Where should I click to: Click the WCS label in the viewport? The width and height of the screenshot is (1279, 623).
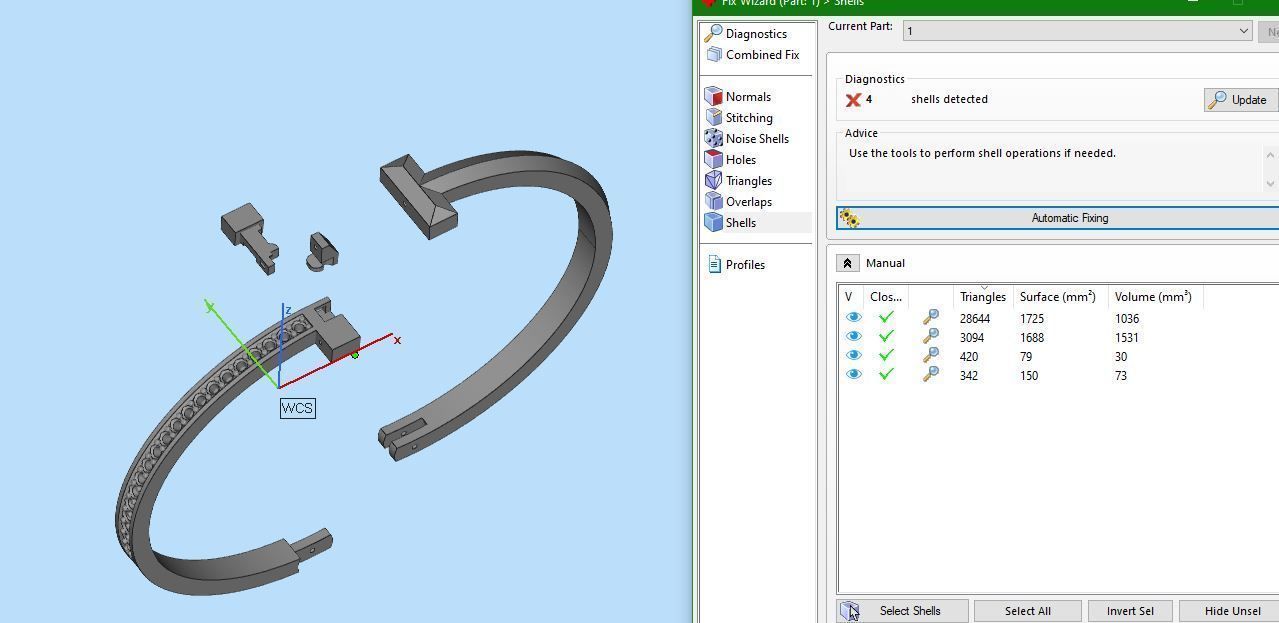[x=298, y=408]
